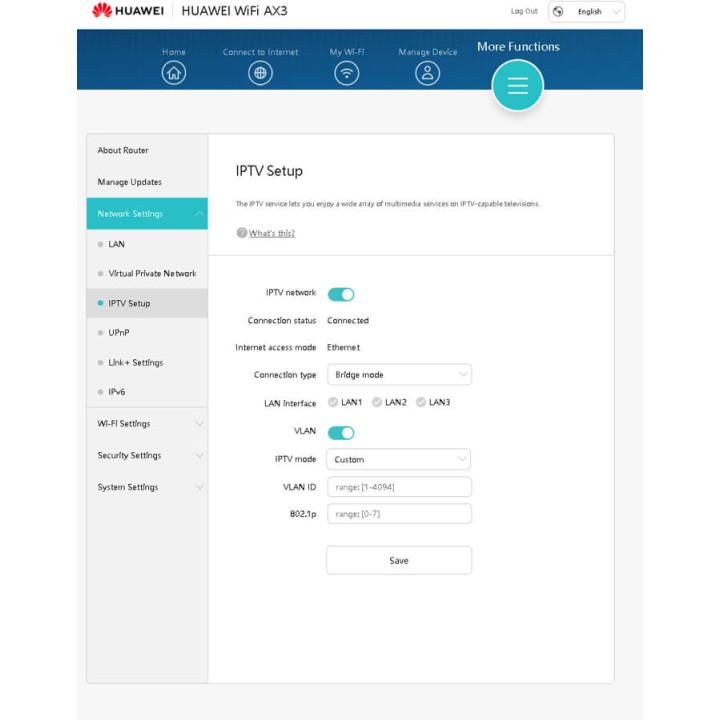Viewport: 720px width, 720px height.
Task: Expand the System Settings section
Action: tap(147, 487)
